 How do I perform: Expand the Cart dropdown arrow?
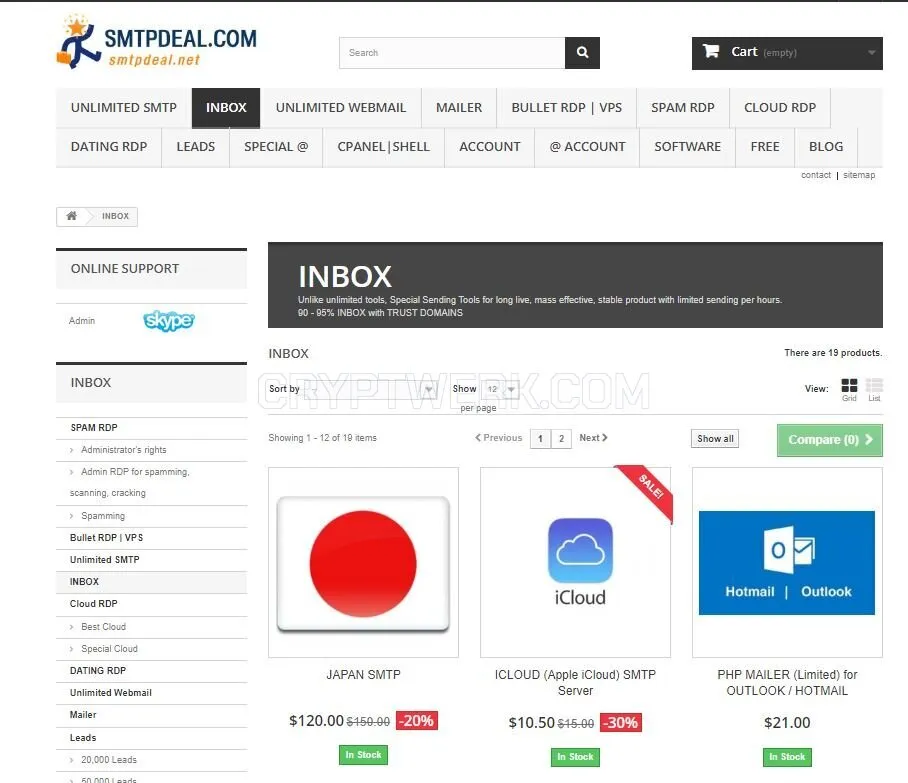point(872,53)
